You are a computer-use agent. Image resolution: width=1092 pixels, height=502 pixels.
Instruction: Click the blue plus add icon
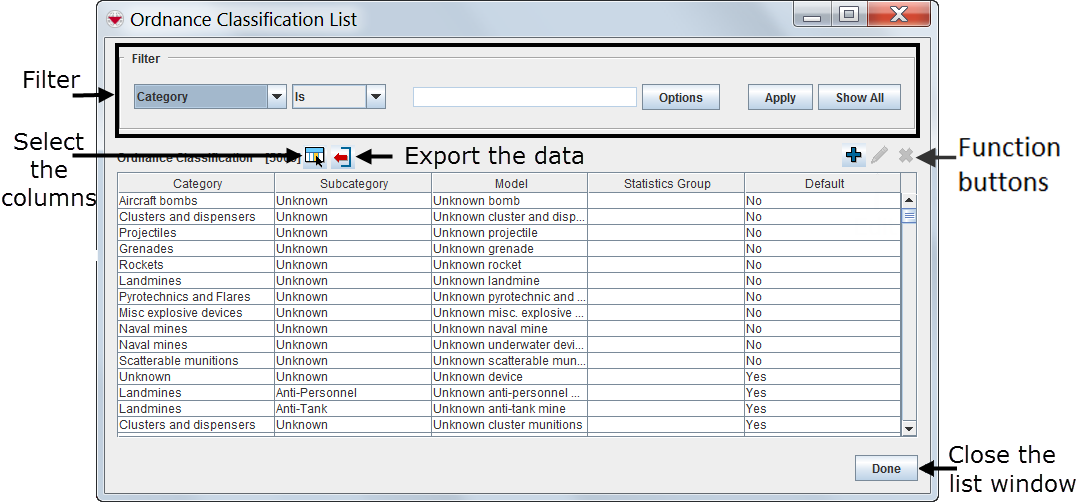click(x=853, y=155)
